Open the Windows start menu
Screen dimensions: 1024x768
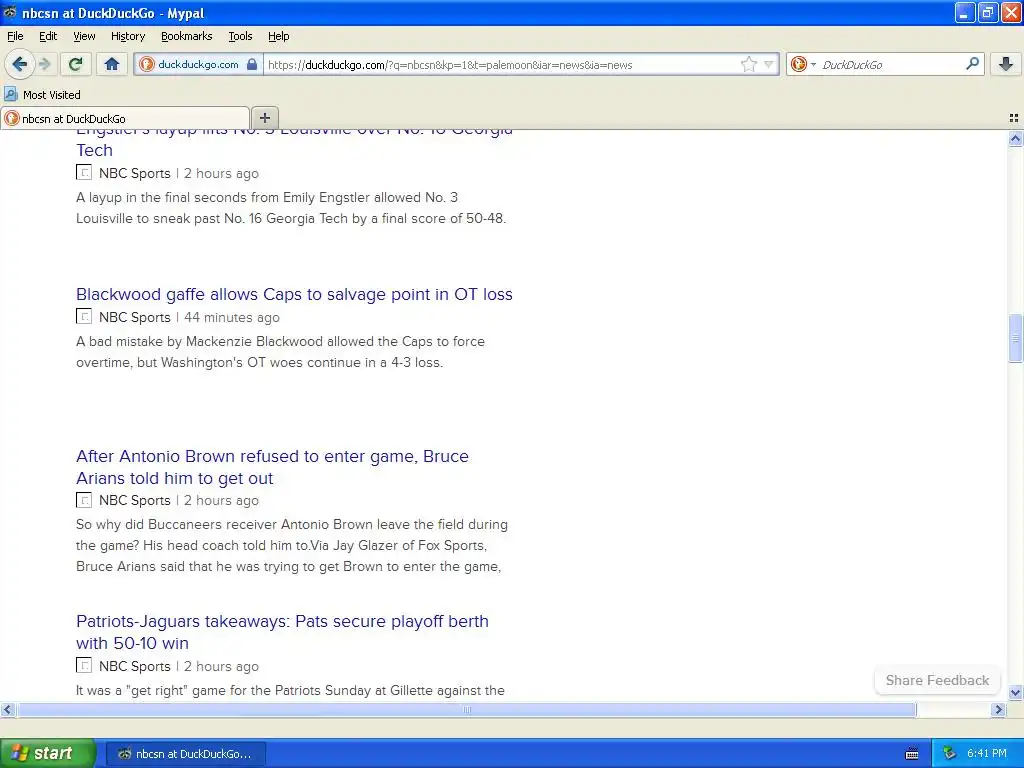48,753
